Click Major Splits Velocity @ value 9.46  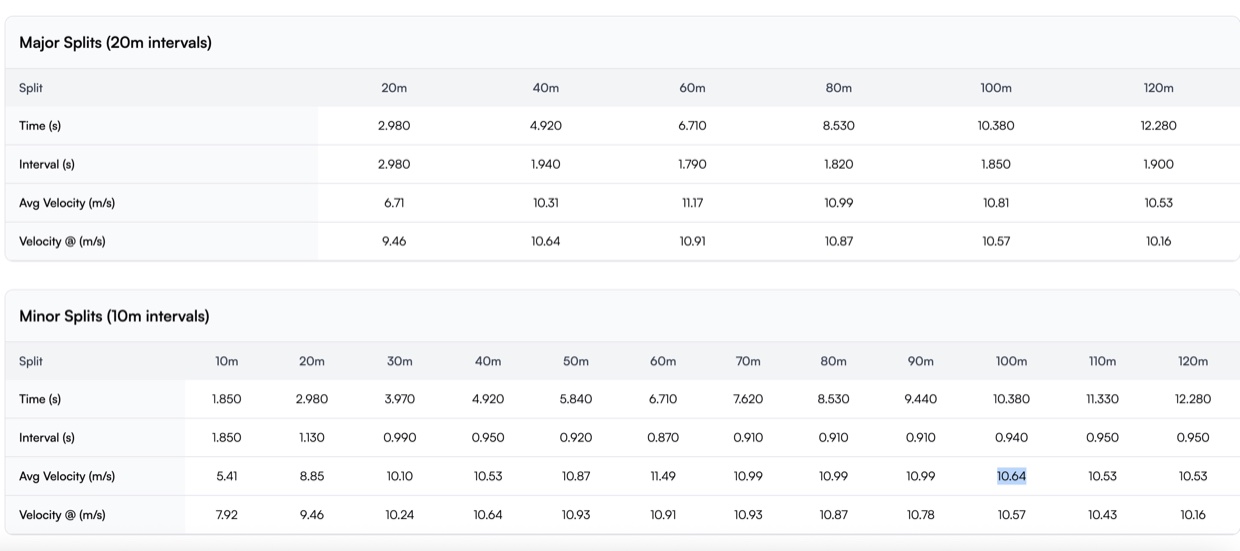coord(394,242)
